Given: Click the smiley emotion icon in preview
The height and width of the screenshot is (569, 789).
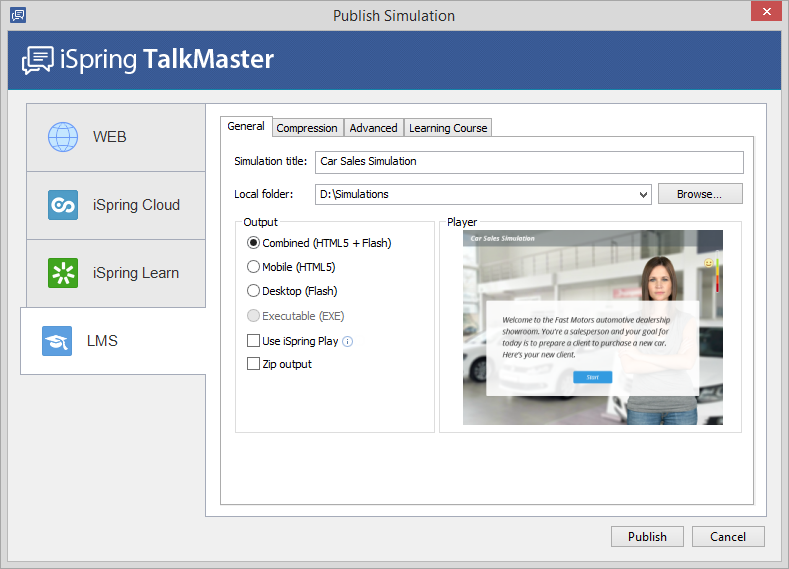Looking at the screenshot, I should pyautogui.click(x=709, y=263).
